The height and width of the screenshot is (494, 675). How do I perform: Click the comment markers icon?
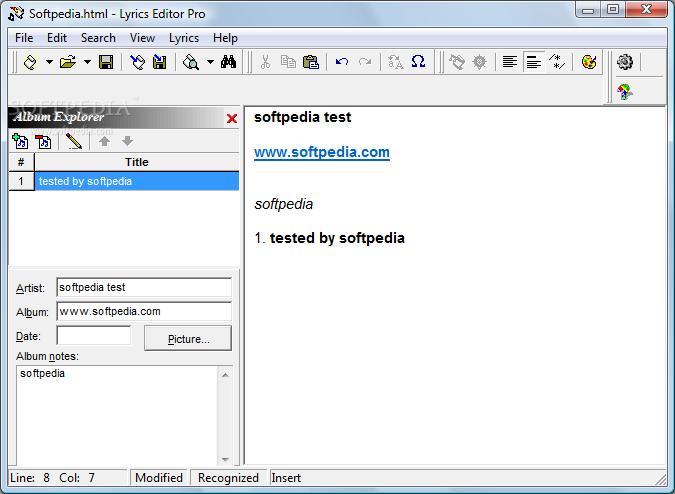pyautogui.click(x=557, y=62)
